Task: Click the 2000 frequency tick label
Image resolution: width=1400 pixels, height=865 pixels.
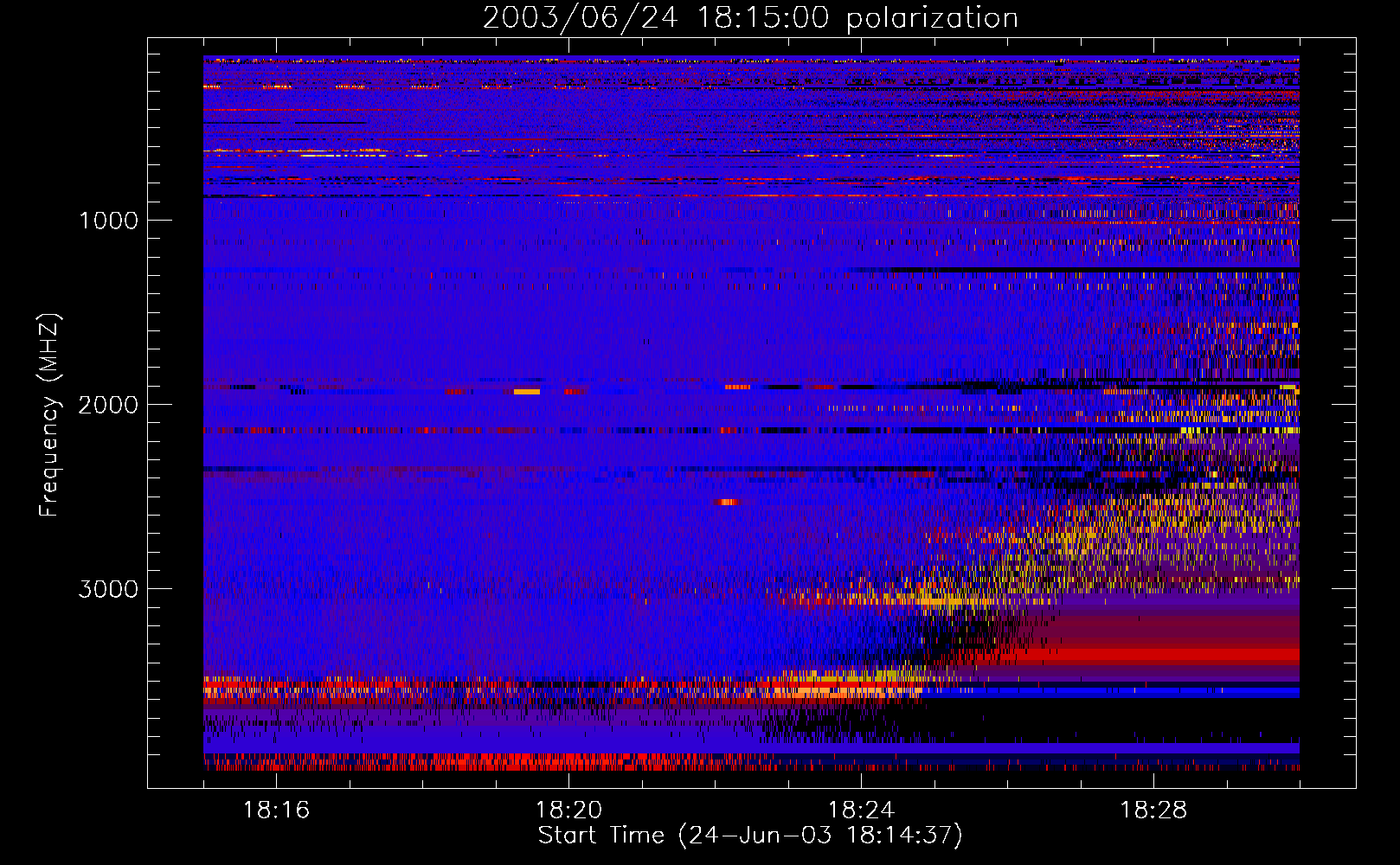Action: coord(109,404)
